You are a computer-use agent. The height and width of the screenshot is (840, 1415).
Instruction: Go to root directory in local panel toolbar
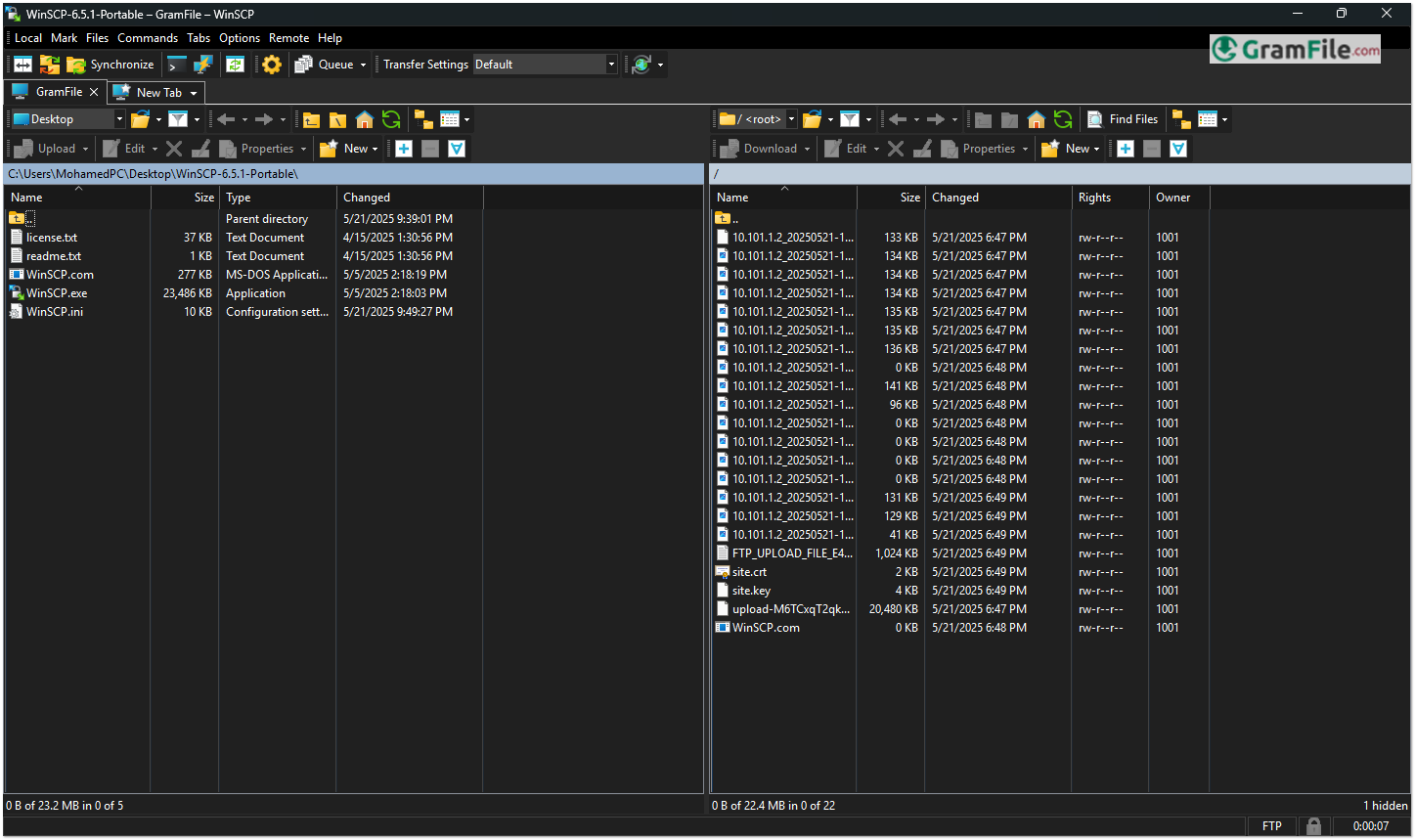[x=337, y=119]
